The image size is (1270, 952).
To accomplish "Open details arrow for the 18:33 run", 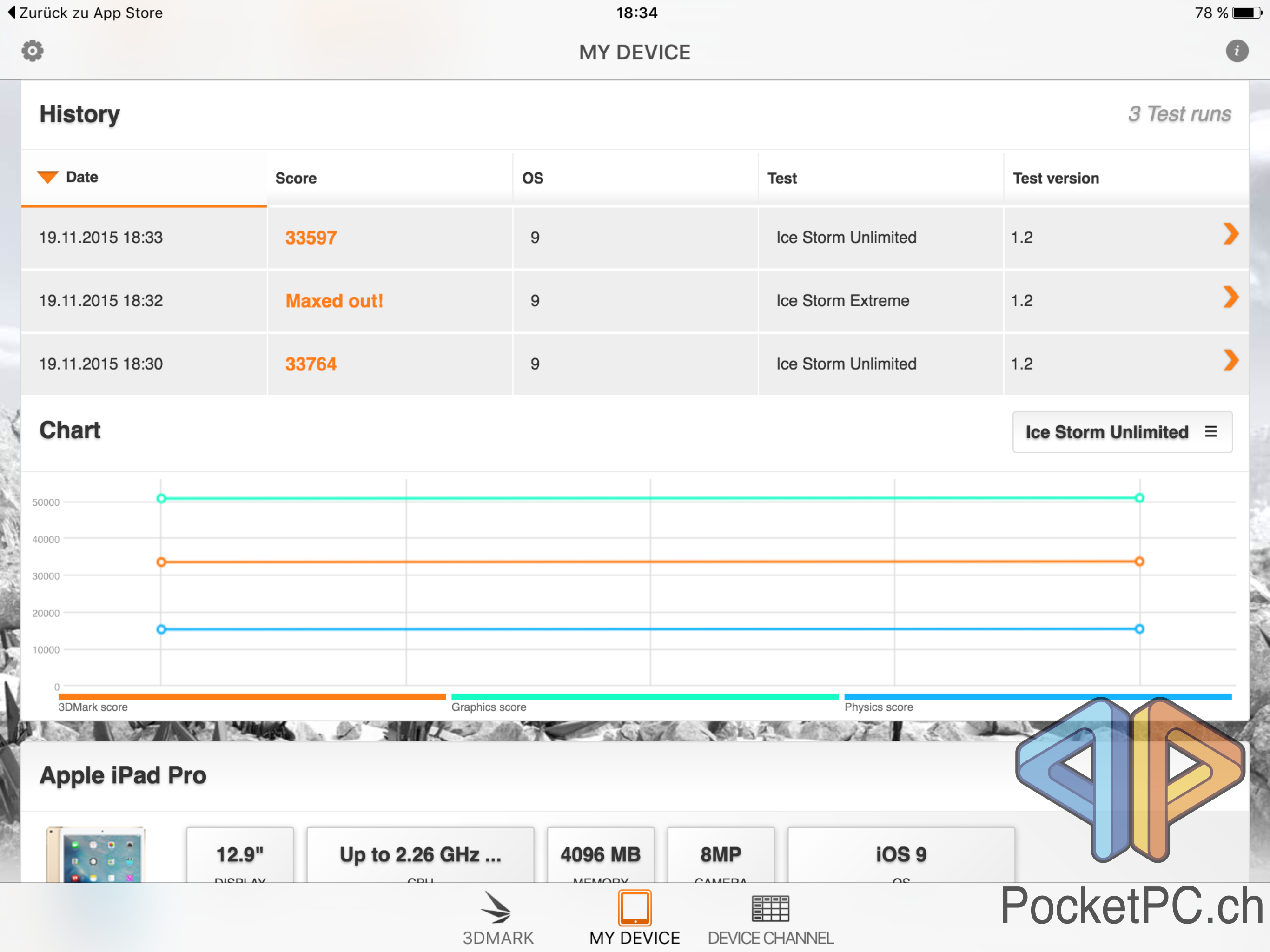I will pyautogui.click(x=1230, y=234).
